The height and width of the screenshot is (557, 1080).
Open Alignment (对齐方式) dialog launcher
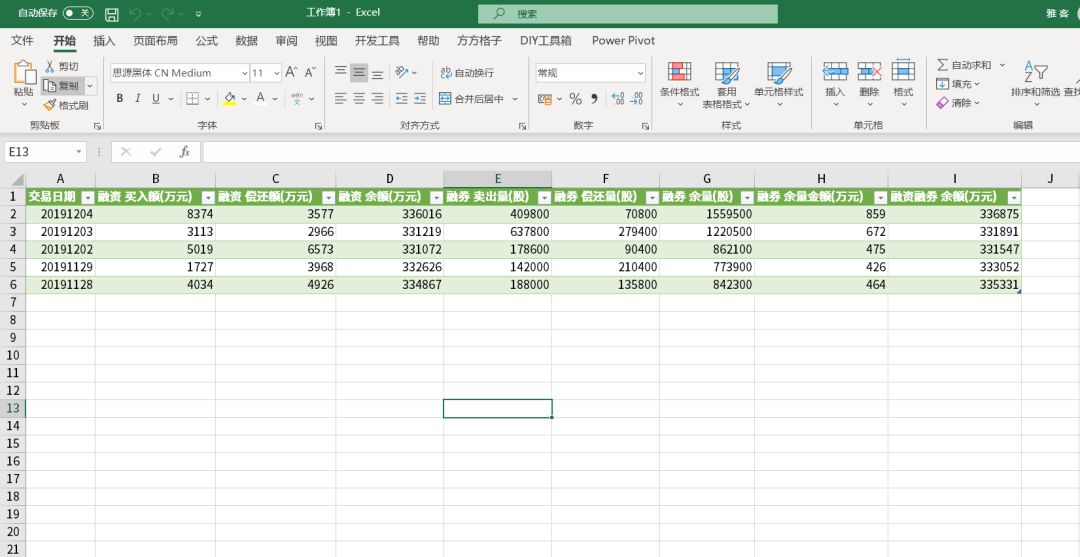coord(522,127)
